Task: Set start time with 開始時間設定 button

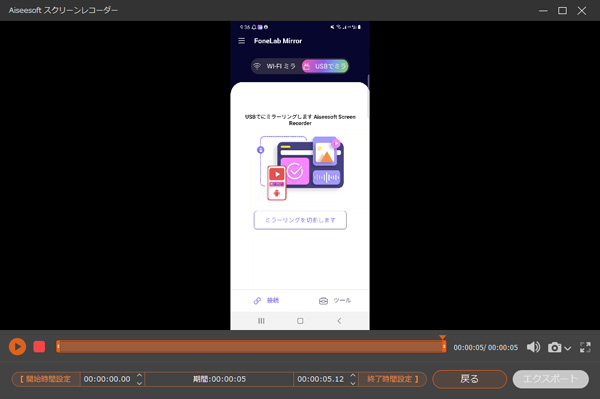Action: coord(46,379)
